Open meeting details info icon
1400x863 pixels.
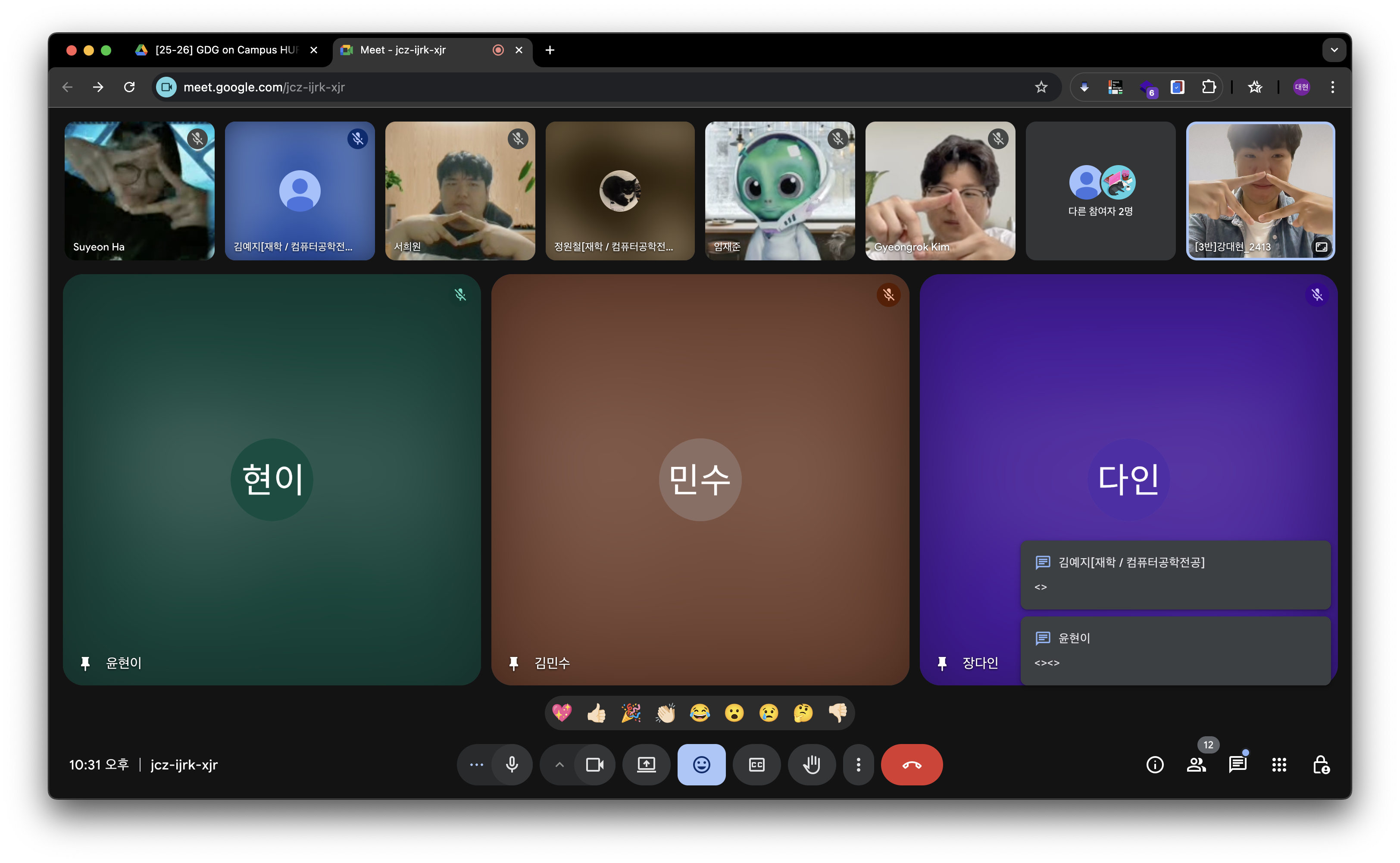(x=1155, y=765)
